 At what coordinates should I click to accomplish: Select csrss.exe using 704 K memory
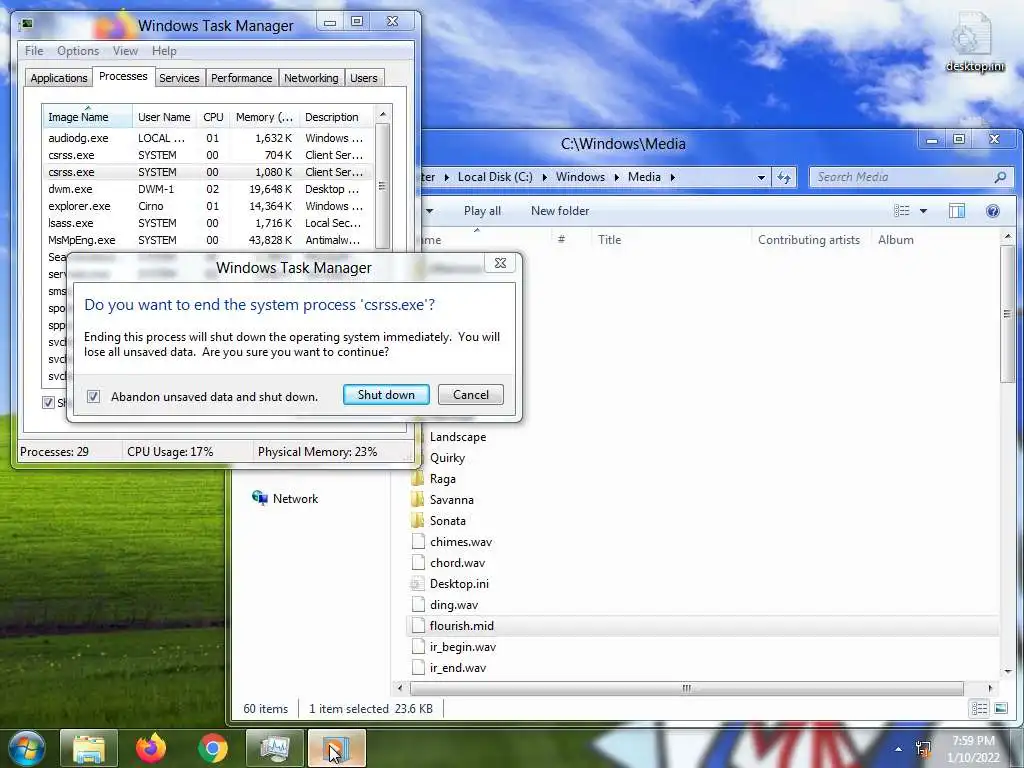pyautogui.click(x=208, y=155)
